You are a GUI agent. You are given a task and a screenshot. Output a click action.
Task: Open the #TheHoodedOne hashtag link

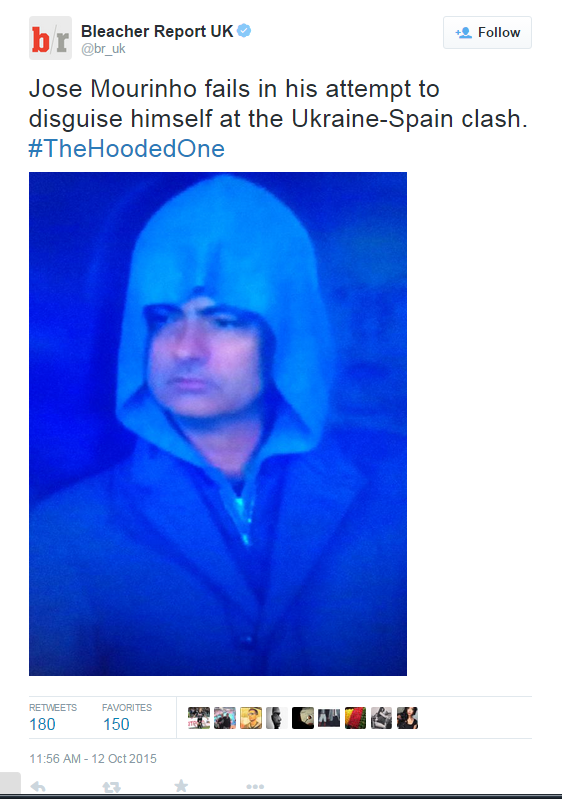126,149
